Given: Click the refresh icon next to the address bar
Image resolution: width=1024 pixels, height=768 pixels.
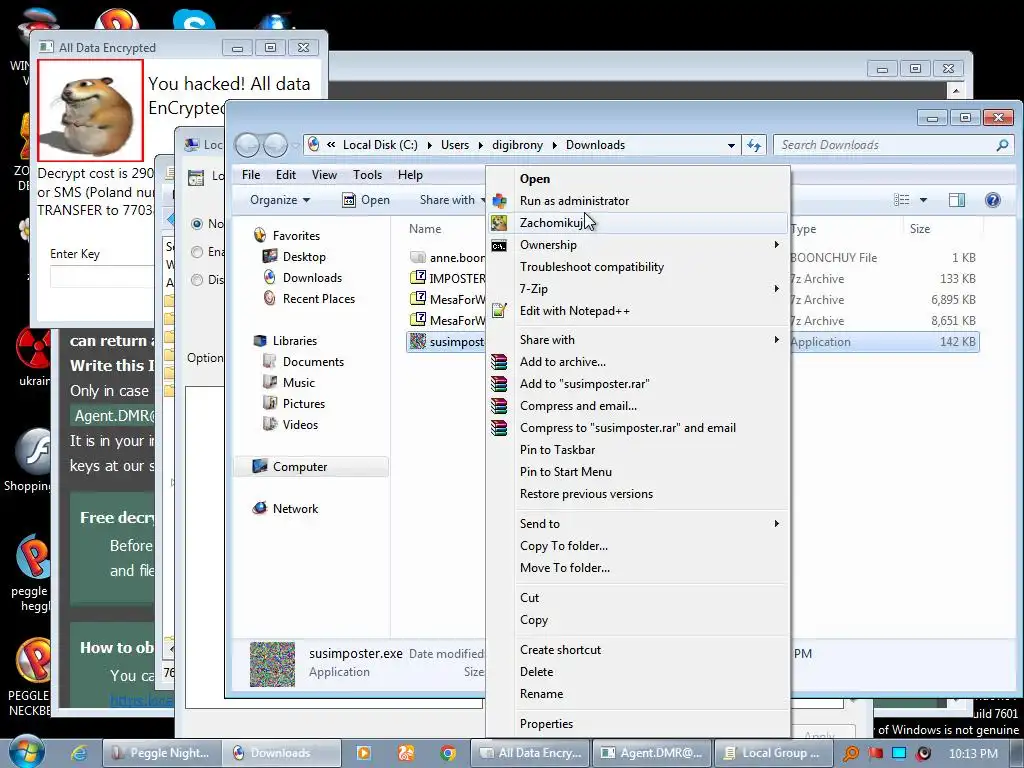Looking at the screenshot, I should pos(754,145).
